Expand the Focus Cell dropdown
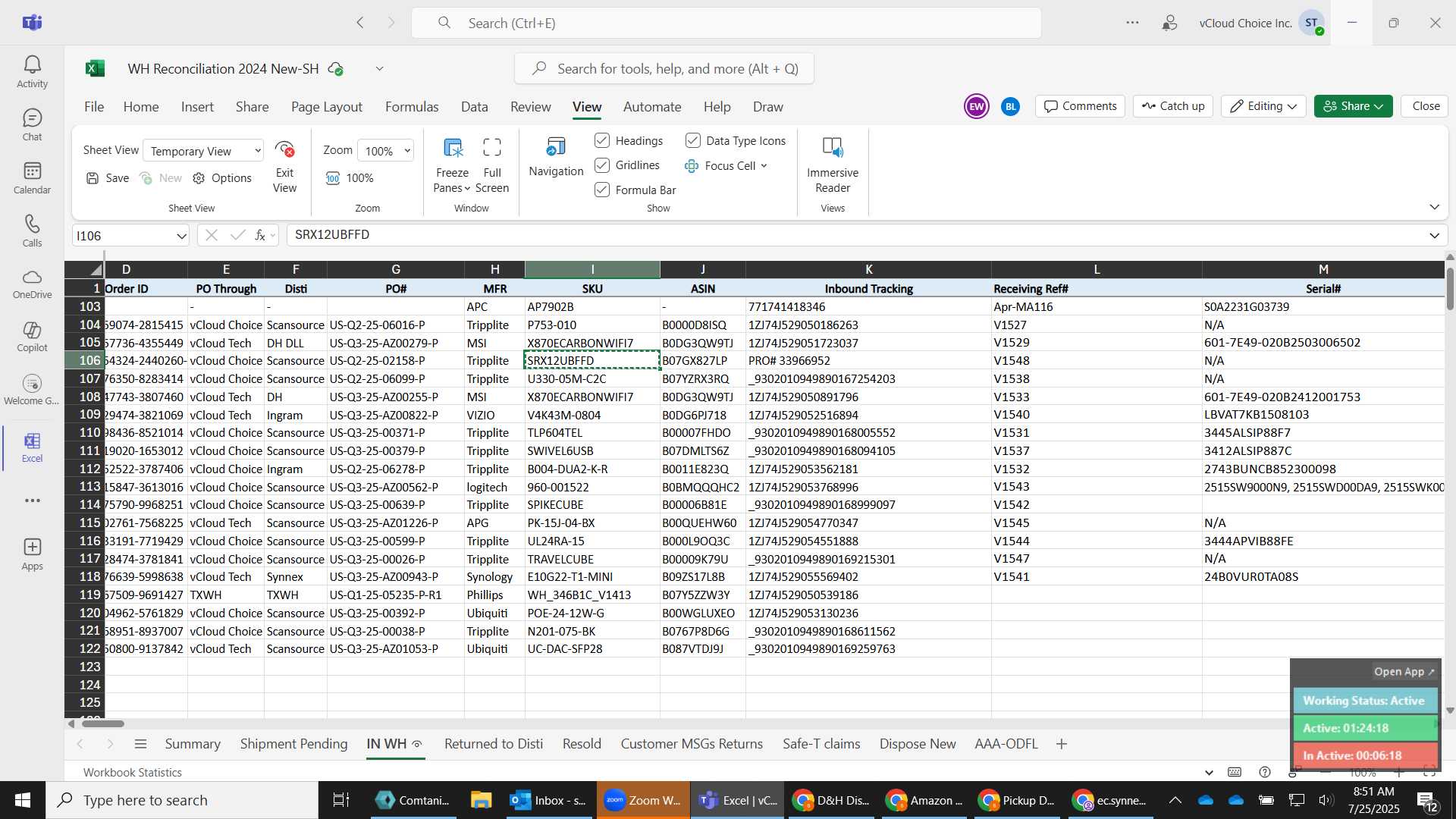 764,165
